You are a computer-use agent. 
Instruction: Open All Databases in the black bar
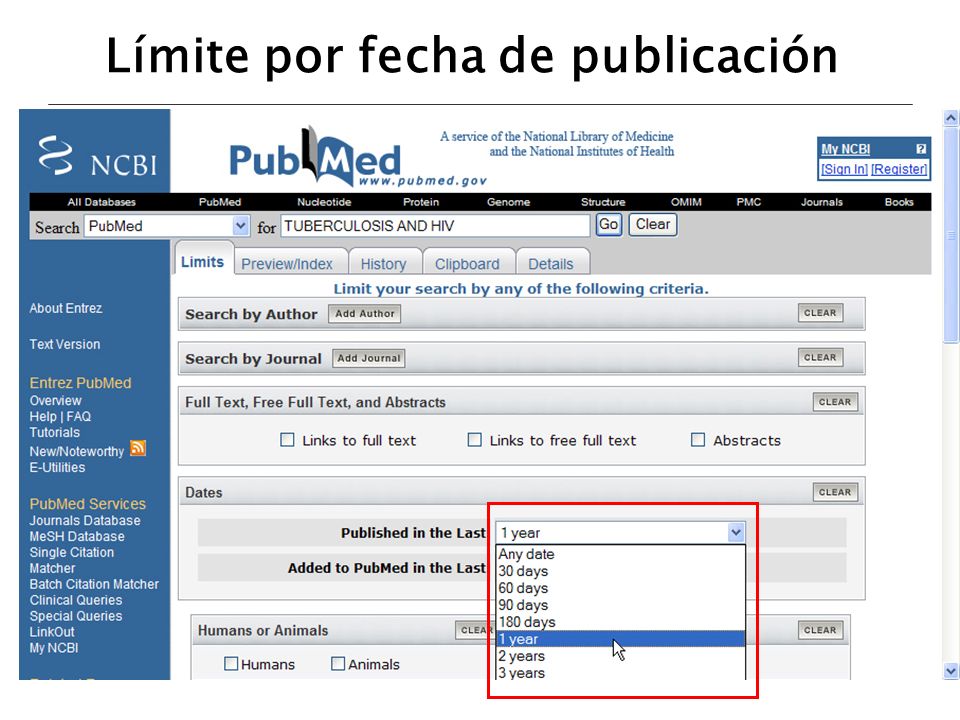point(102,202)
